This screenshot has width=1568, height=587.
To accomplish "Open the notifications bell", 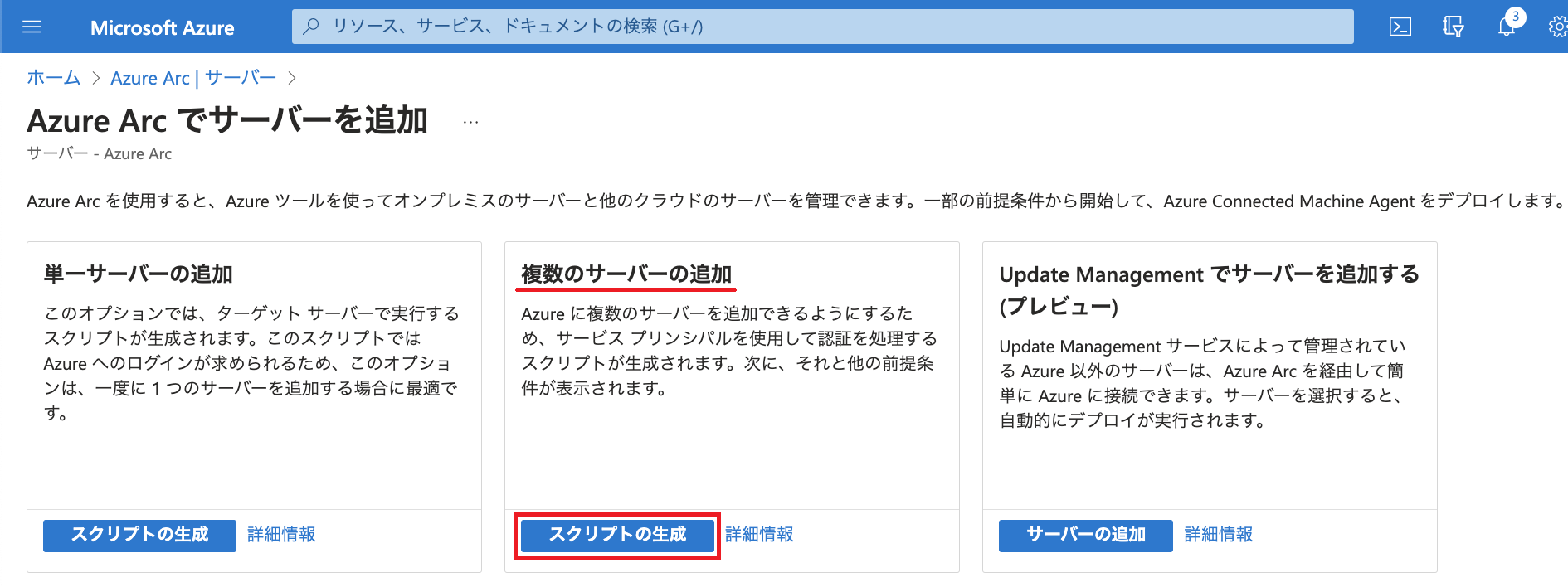I will point(1507,27).
